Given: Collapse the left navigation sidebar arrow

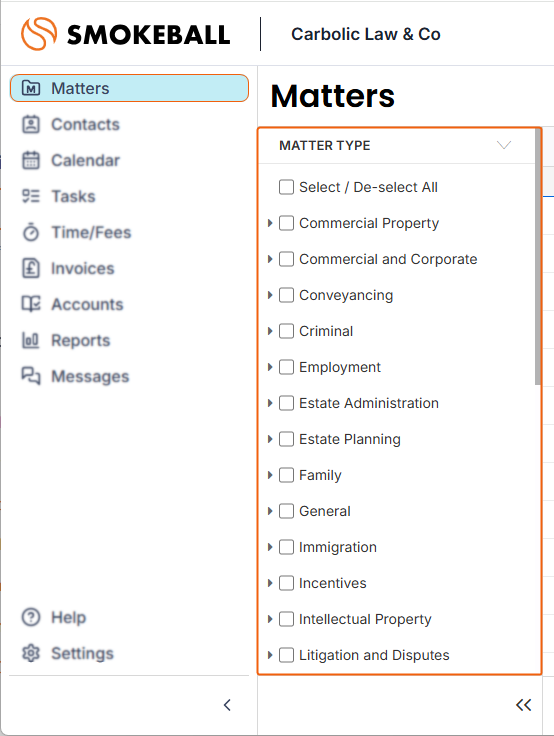Looking at the screenshot, I should click(x=227, y=705).
